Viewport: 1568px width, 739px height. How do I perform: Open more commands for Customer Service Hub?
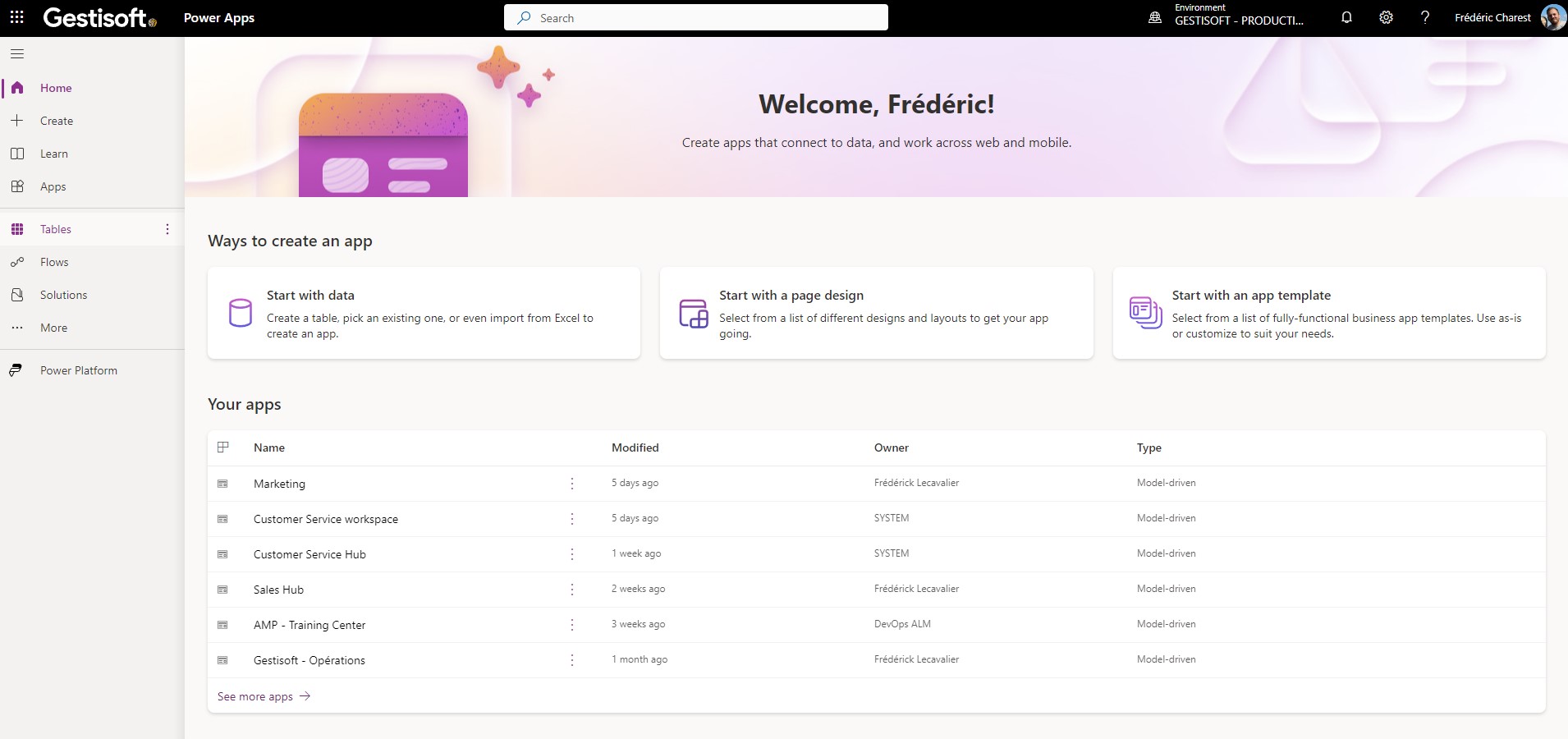[x=572, y=554]
